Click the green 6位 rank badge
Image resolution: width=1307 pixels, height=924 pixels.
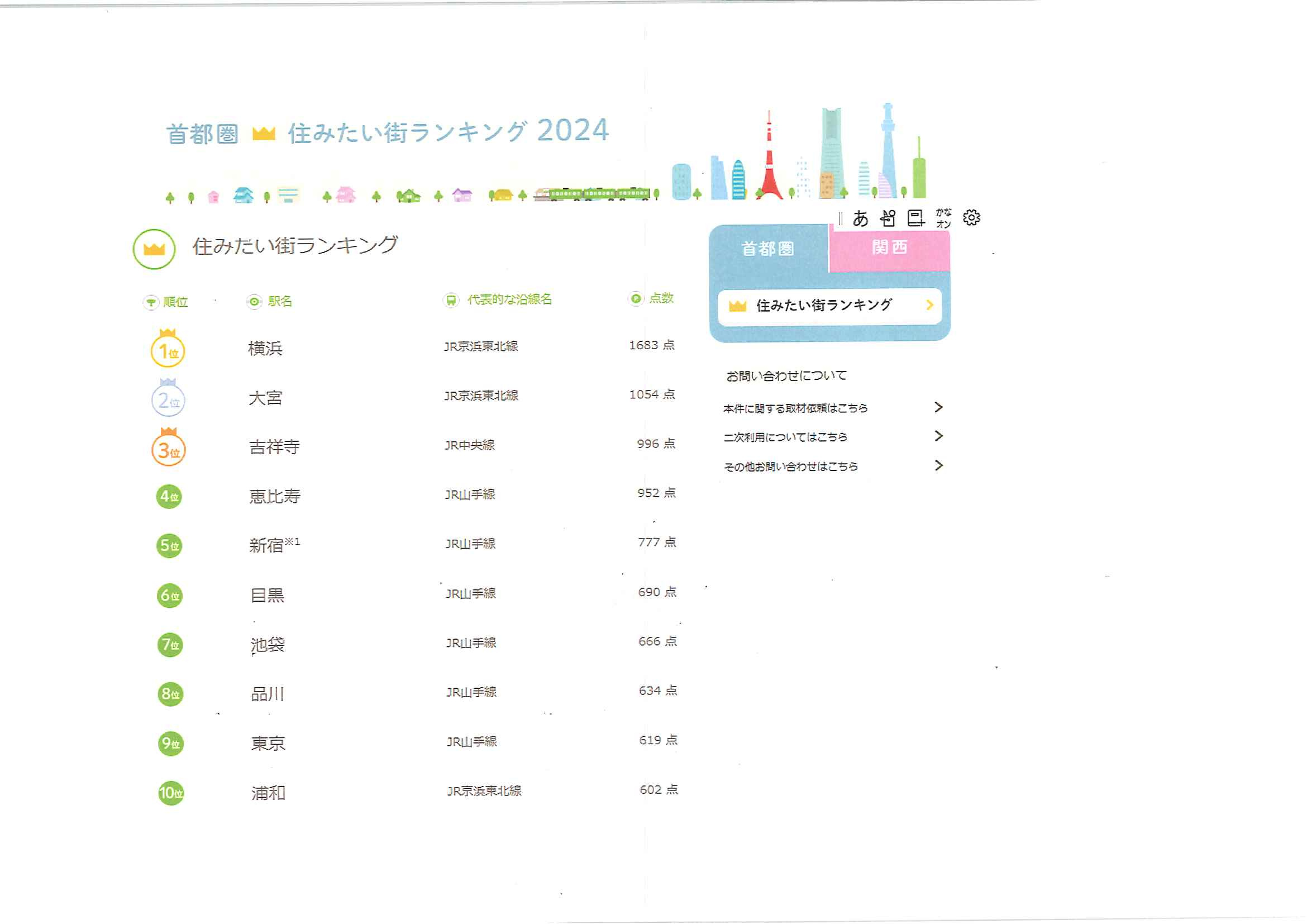(170, 596)
